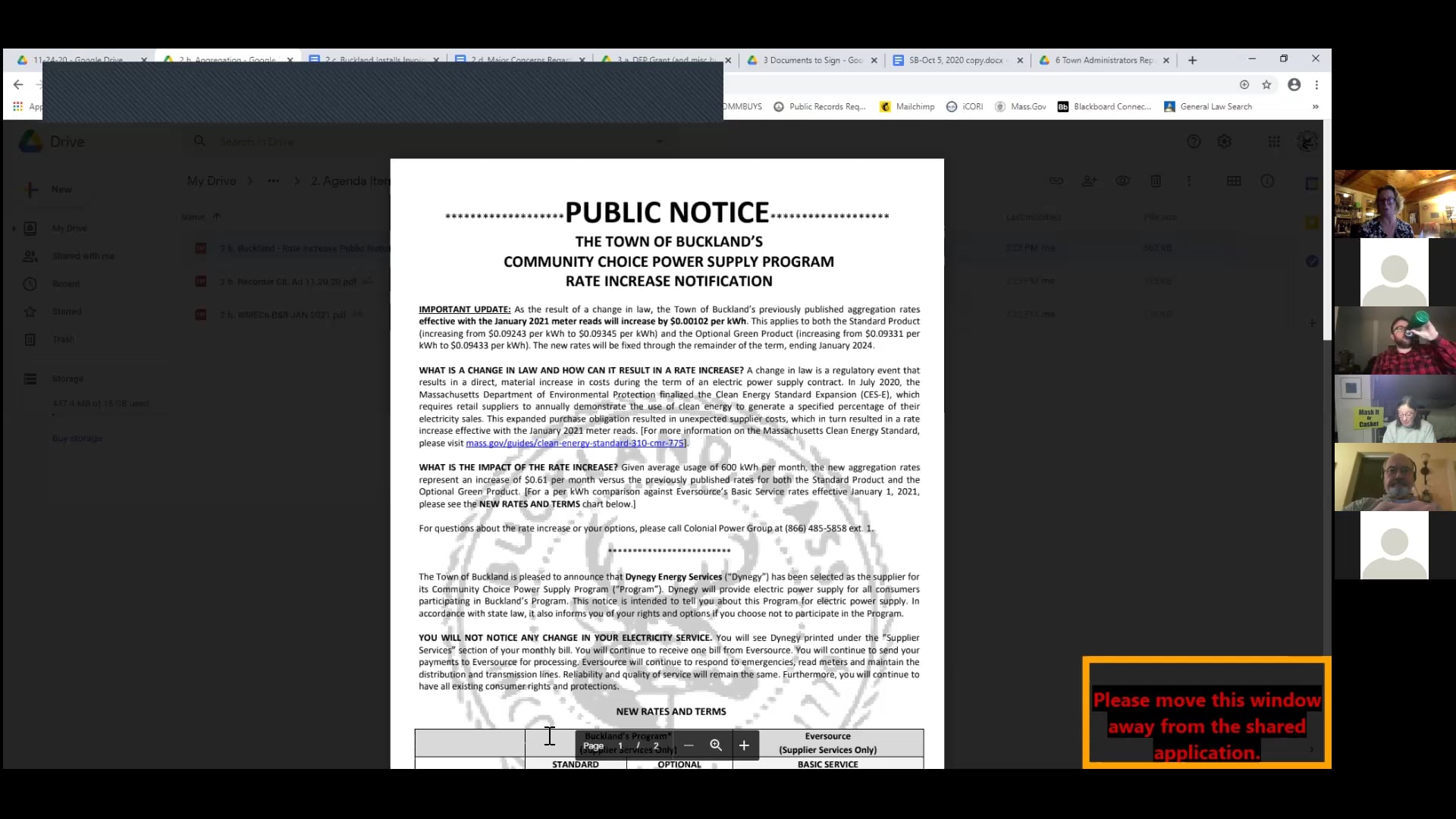Viewport: 1456px width, 819px height.
Task: Open the Drive settings gear
Action: pyautogui.click(x=1224, y=142)
